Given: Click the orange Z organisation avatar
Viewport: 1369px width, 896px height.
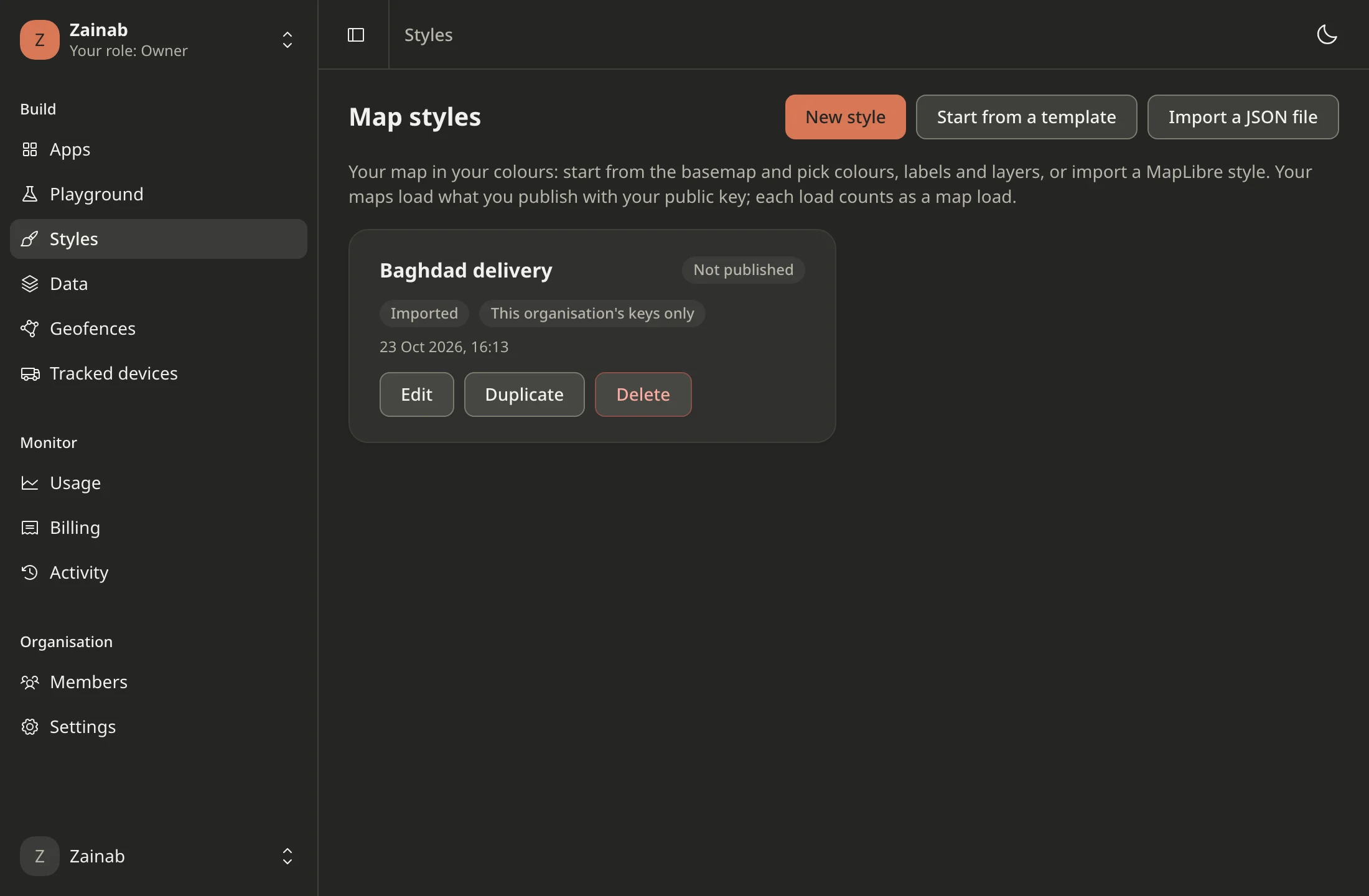Looking at the screenshot, I should coord(40,40).
